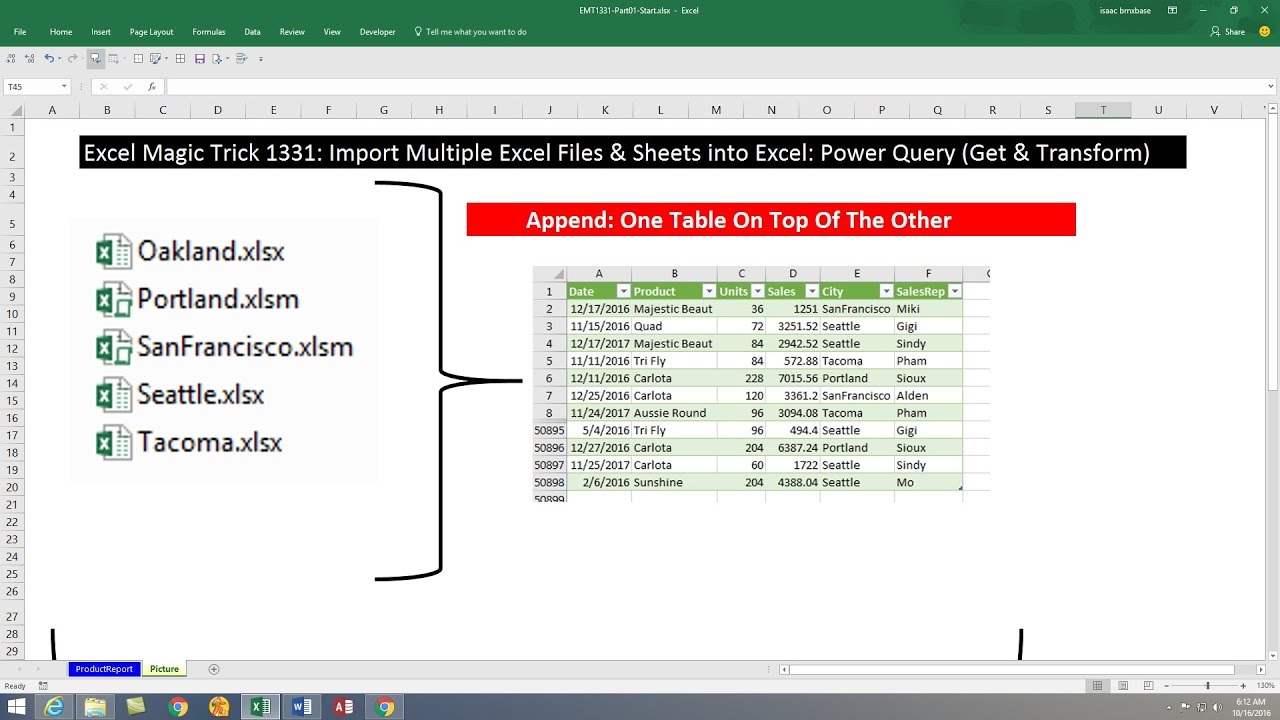Open the Name Box dropdown arrow
This screenshot has width=1280, height=720.
click(x=65, y=87)
